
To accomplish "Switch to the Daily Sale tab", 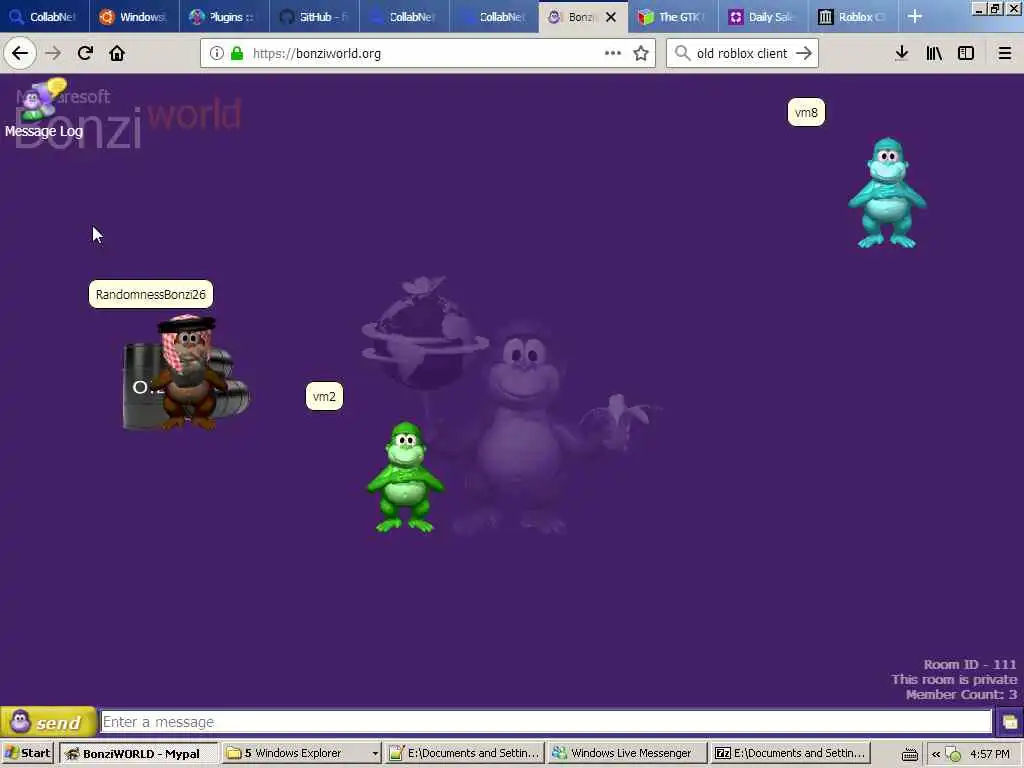I will tap(763, 17).
